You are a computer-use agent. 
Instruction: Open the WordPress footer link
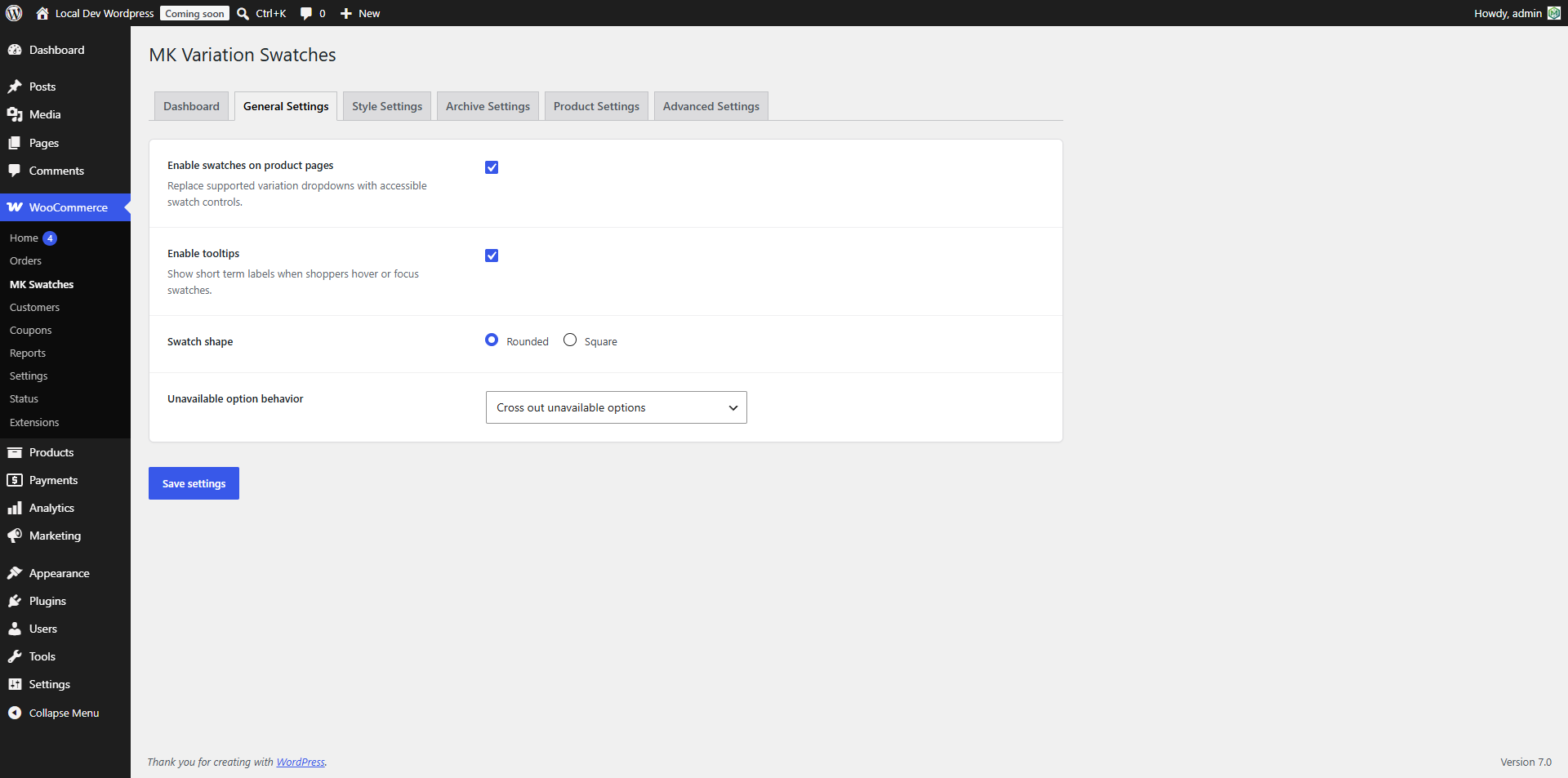[301, 762]
